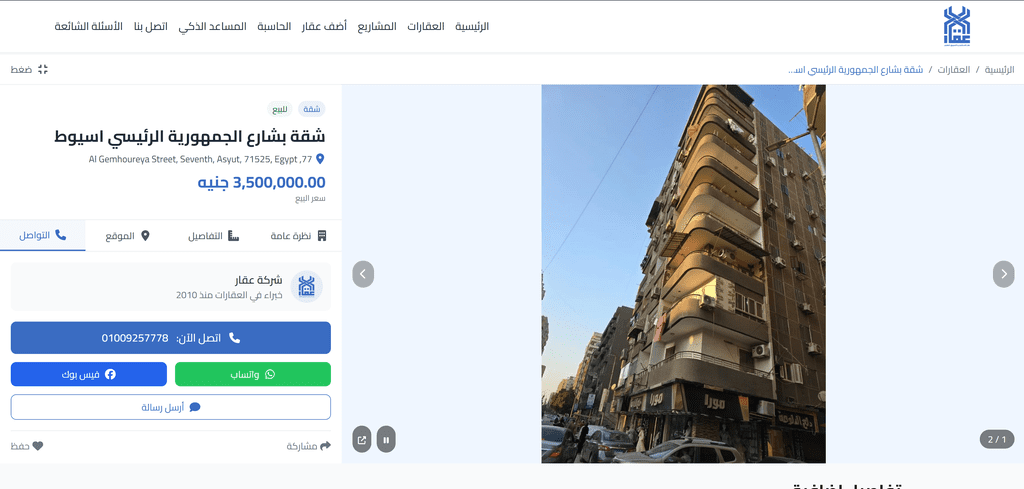This screenshot has width=1024, height=489.
Task: Switch to the التفاصيل details tab
Action: tap(214, 235)
